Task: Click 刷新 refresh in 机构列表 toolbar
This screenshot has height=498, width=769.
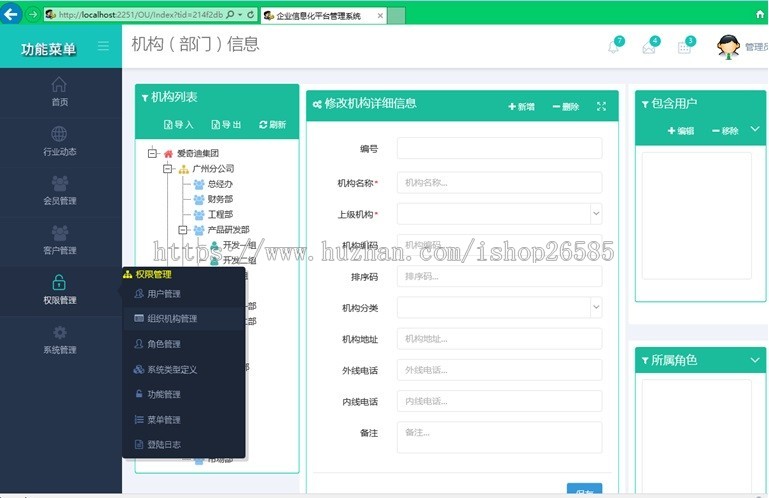Action: (272, 125)
